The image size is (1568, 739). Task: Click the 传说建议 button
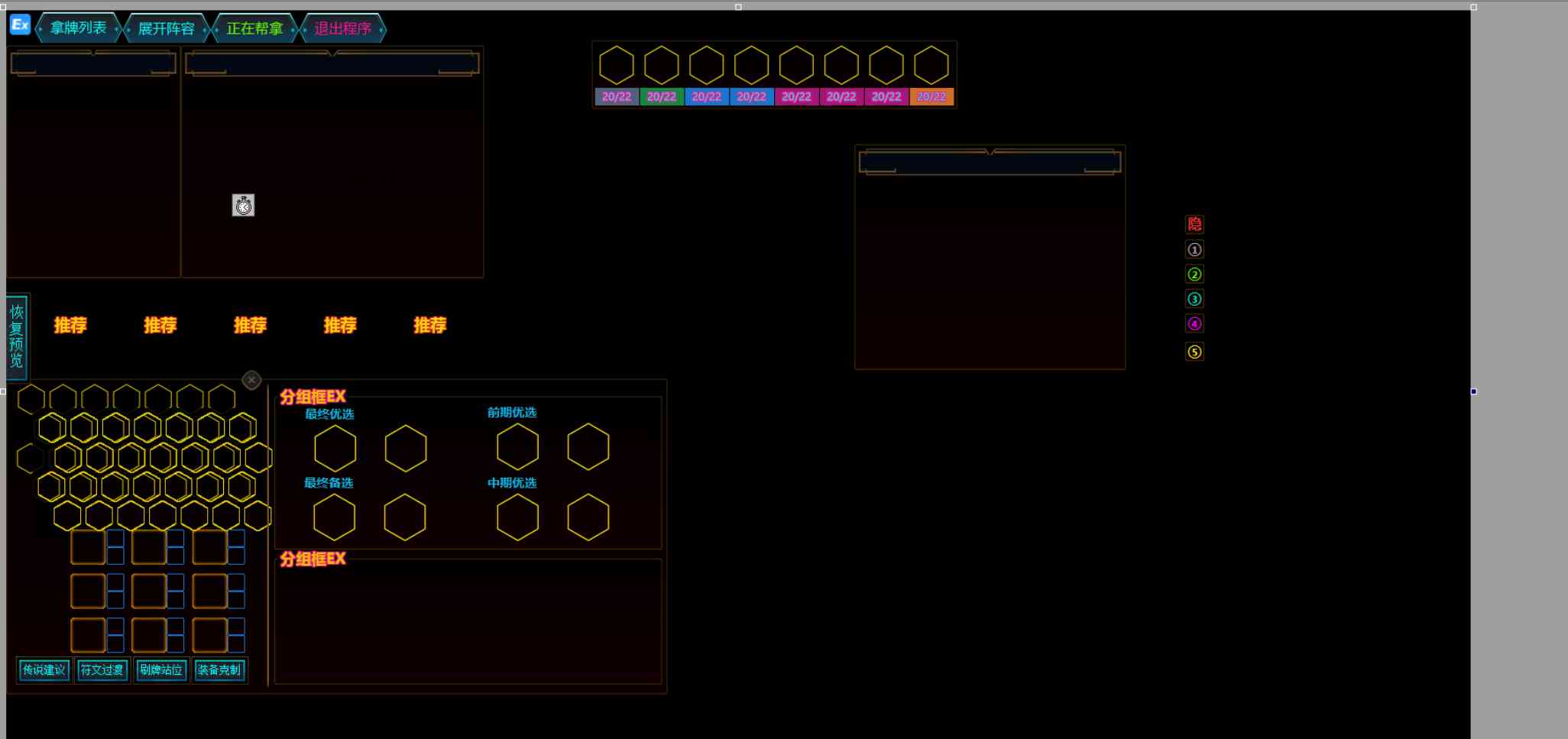[x=44, y=670]
